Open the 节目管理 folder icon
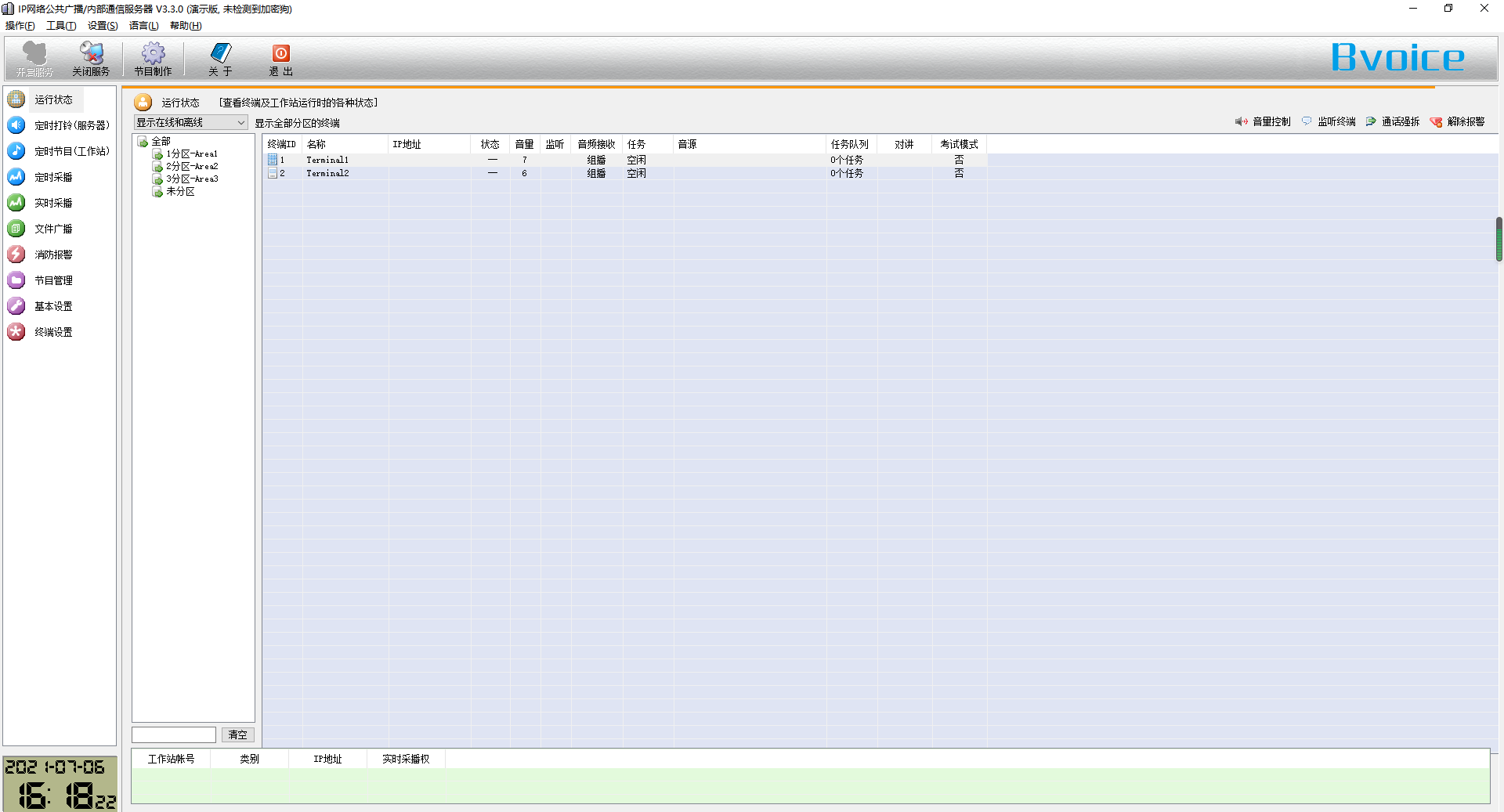 [x=16, y=280]
